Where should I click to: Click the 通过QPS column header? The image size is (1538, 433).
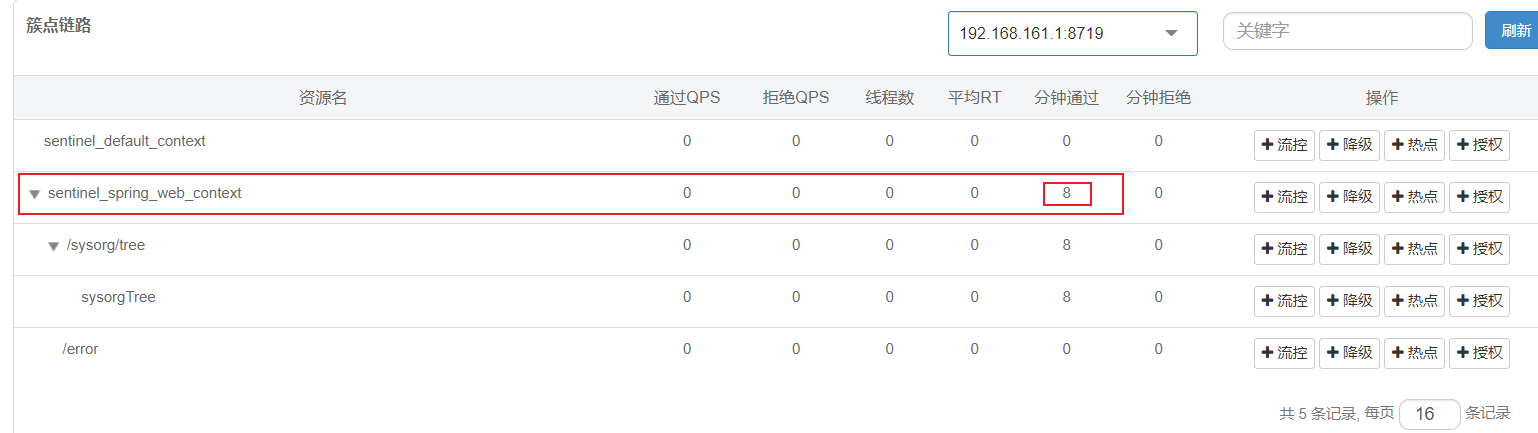click(x=686, y=98)
